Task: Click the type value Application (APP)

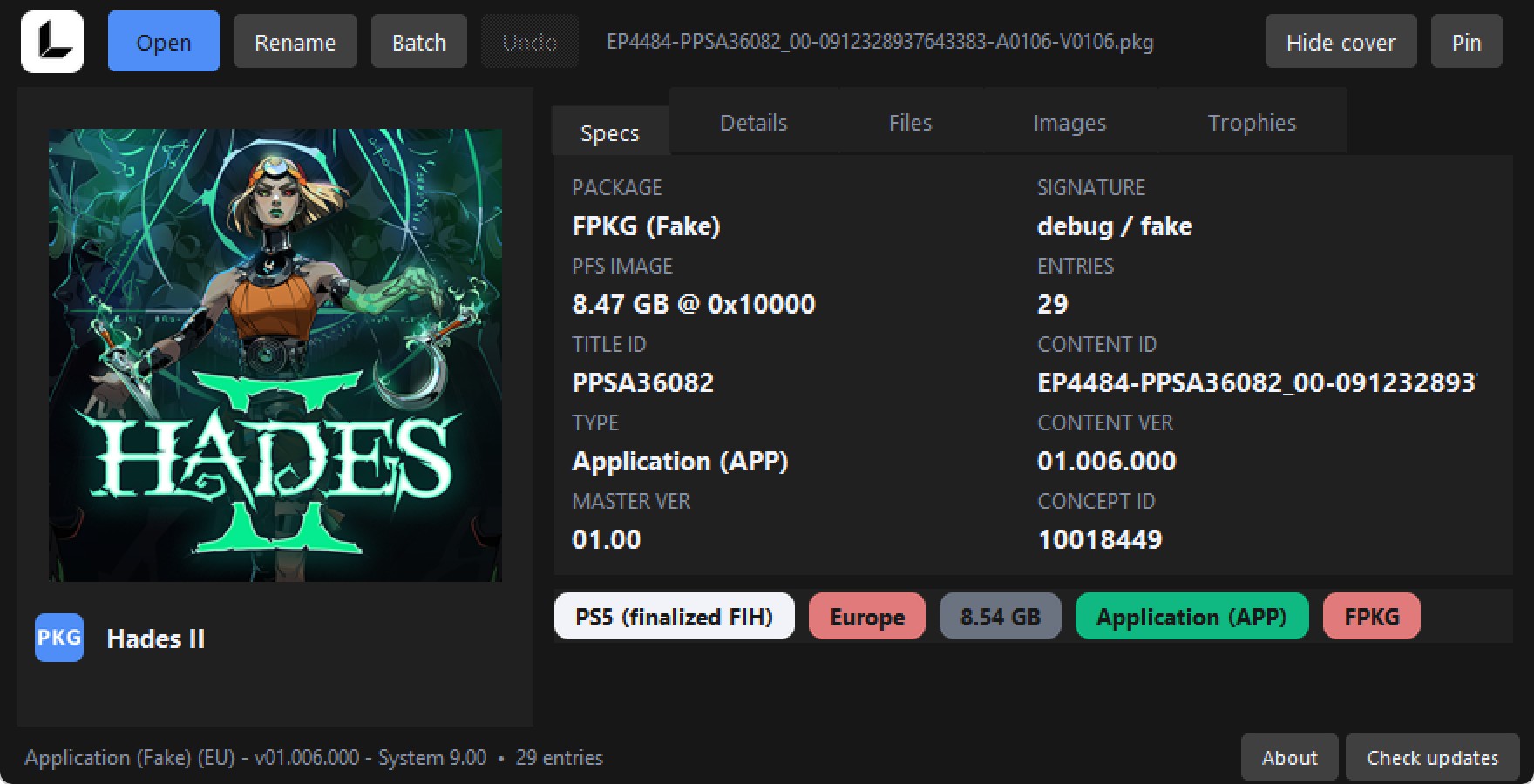Action: tap(680, 461)
